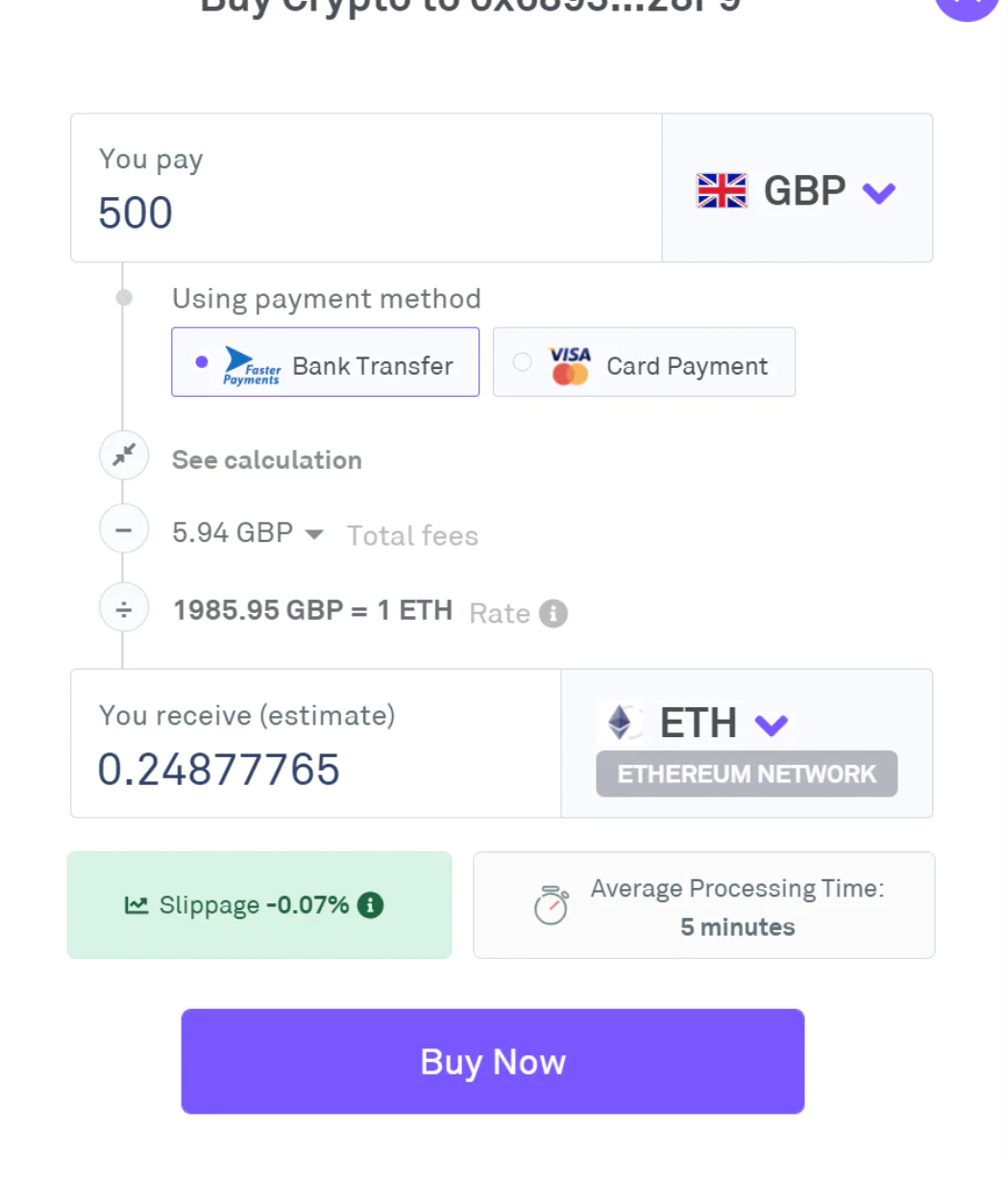Click the collapse calculation arrows icon
The height and width of the screenshot is (1182, 1008).
coord(124,456)
